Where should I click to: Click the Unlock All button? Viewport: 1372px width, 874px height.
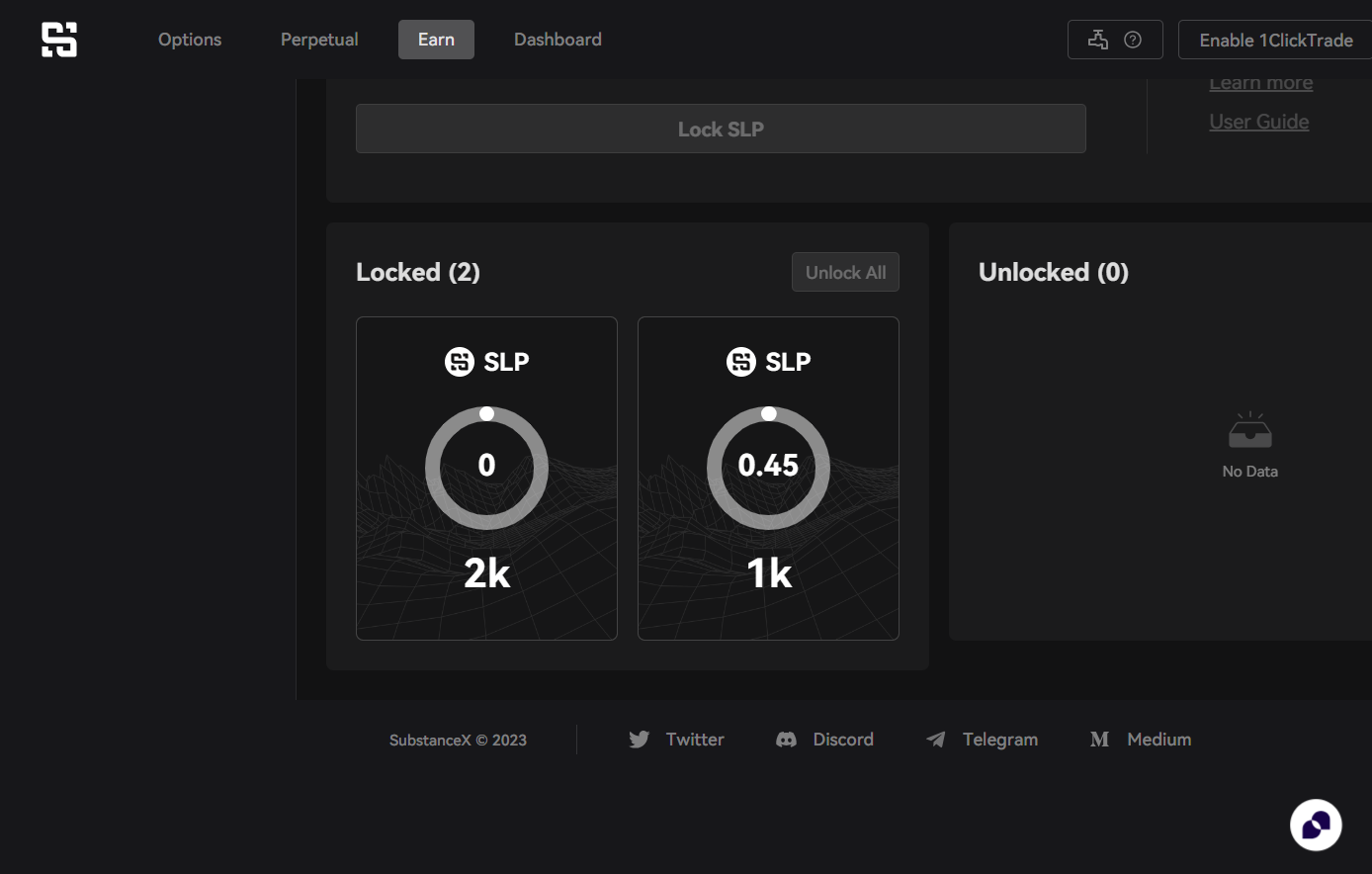click(x=845, y=272)
